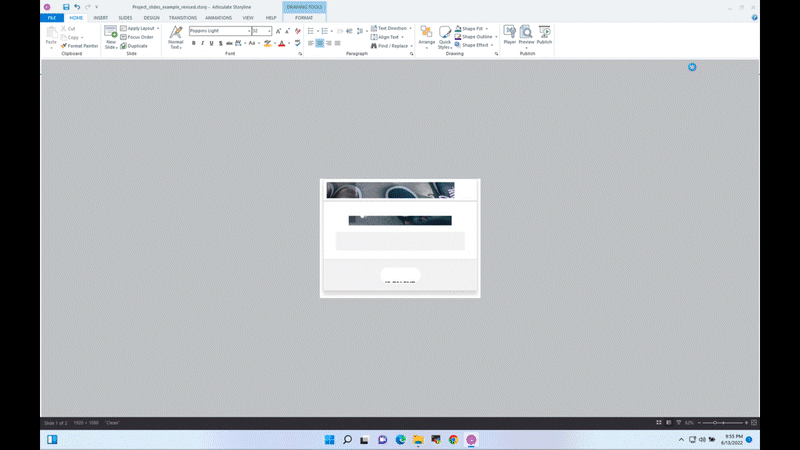
Task: Click the line spacing icon
Action: 360,31
